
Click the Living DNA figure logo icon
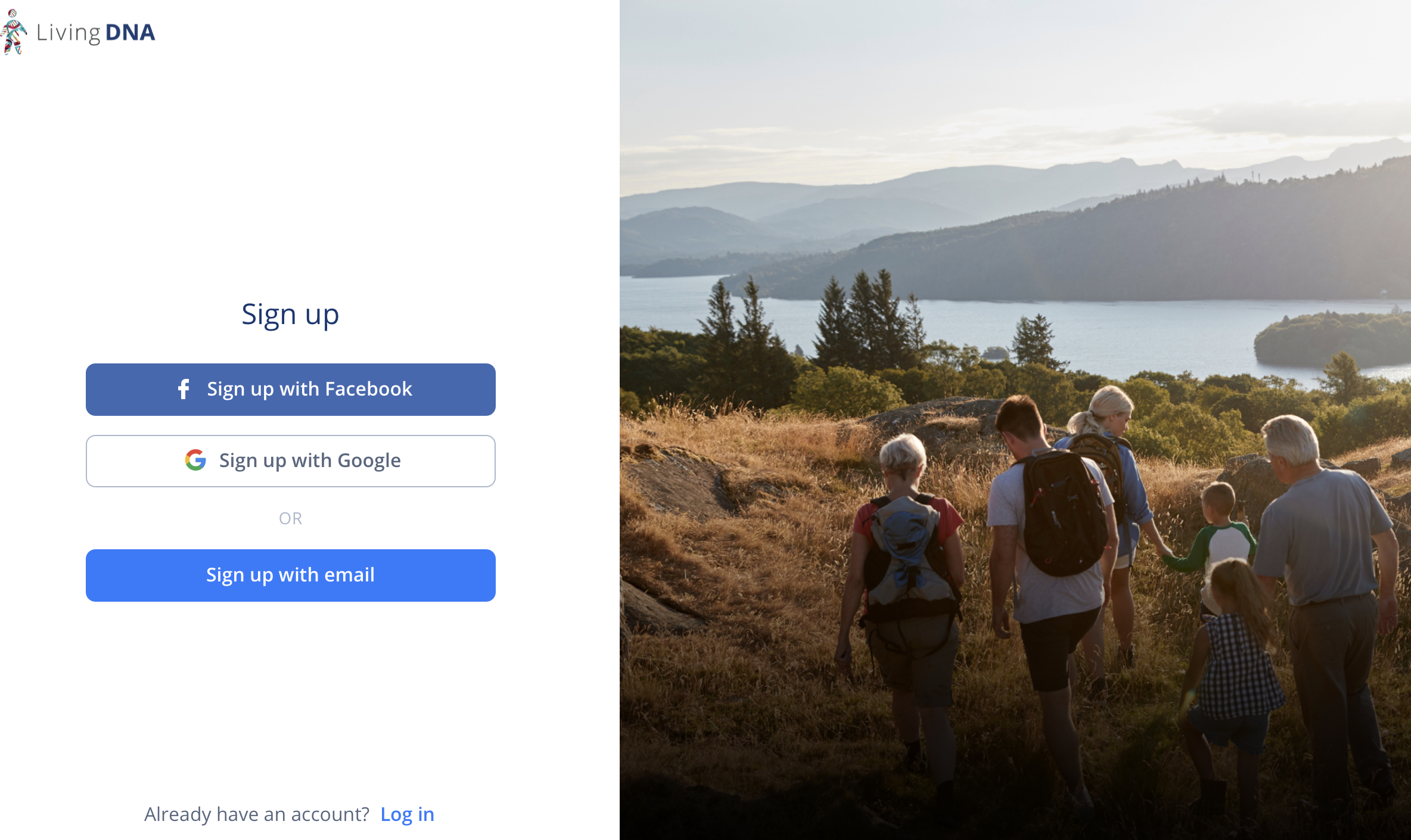click(x=14, y=32)
